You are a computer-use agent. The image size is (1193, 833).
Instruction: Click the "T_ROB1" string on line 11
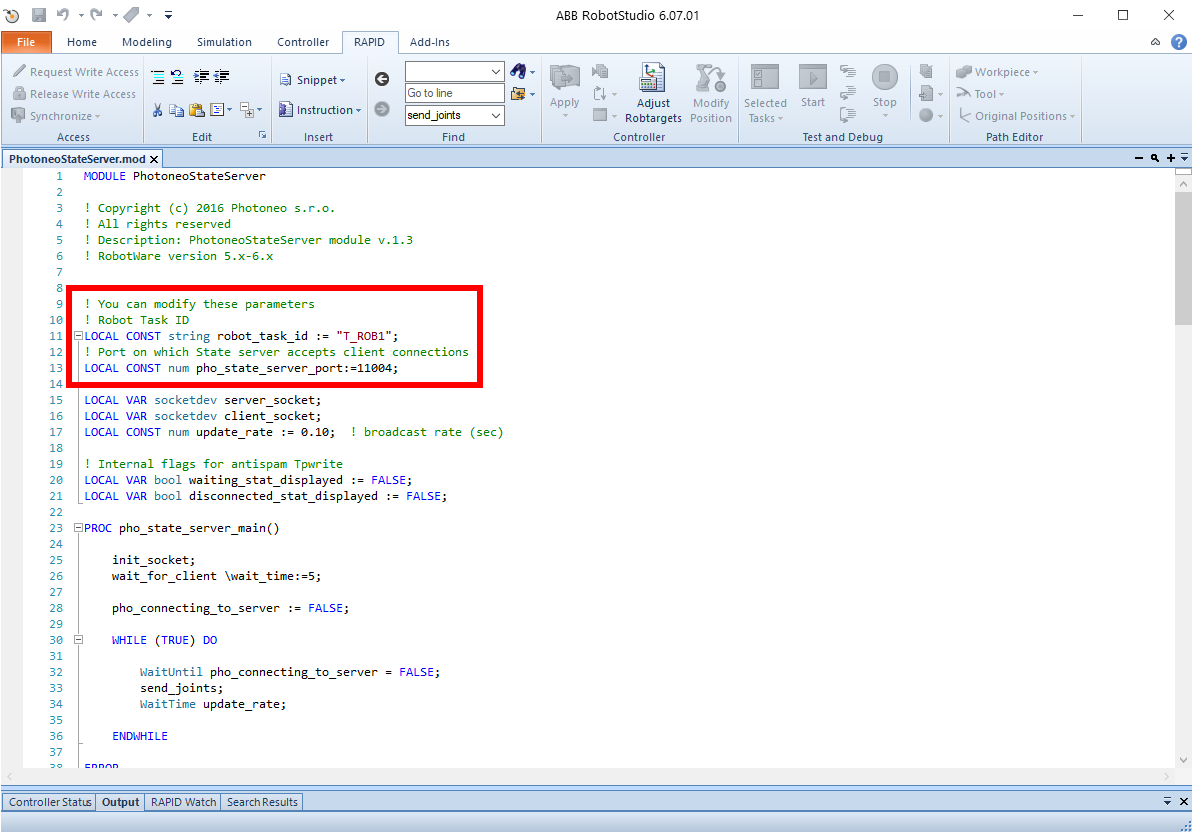(x=364, y=335)
